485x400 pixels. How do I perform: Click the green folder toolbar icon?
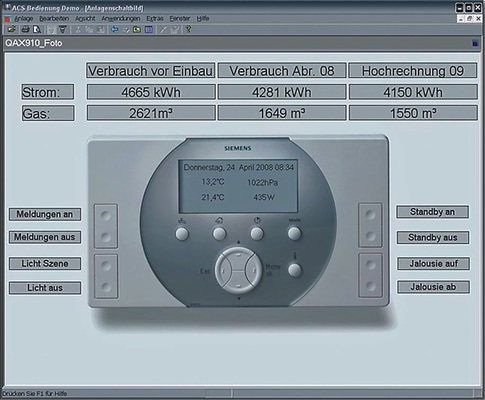coord(137,30)
